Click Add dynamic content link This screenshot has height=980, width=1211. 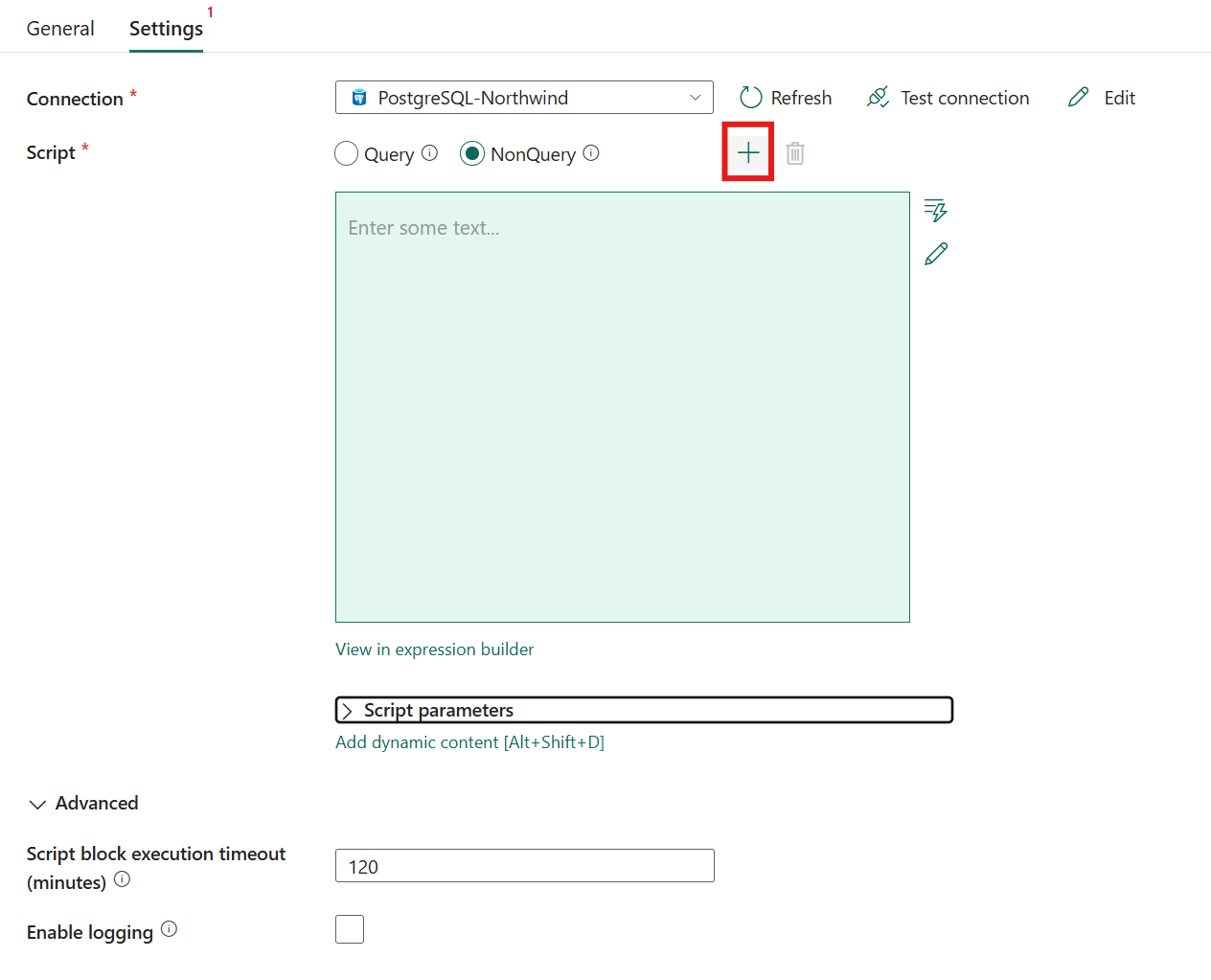pyautogui.click(x=469, y=742)
